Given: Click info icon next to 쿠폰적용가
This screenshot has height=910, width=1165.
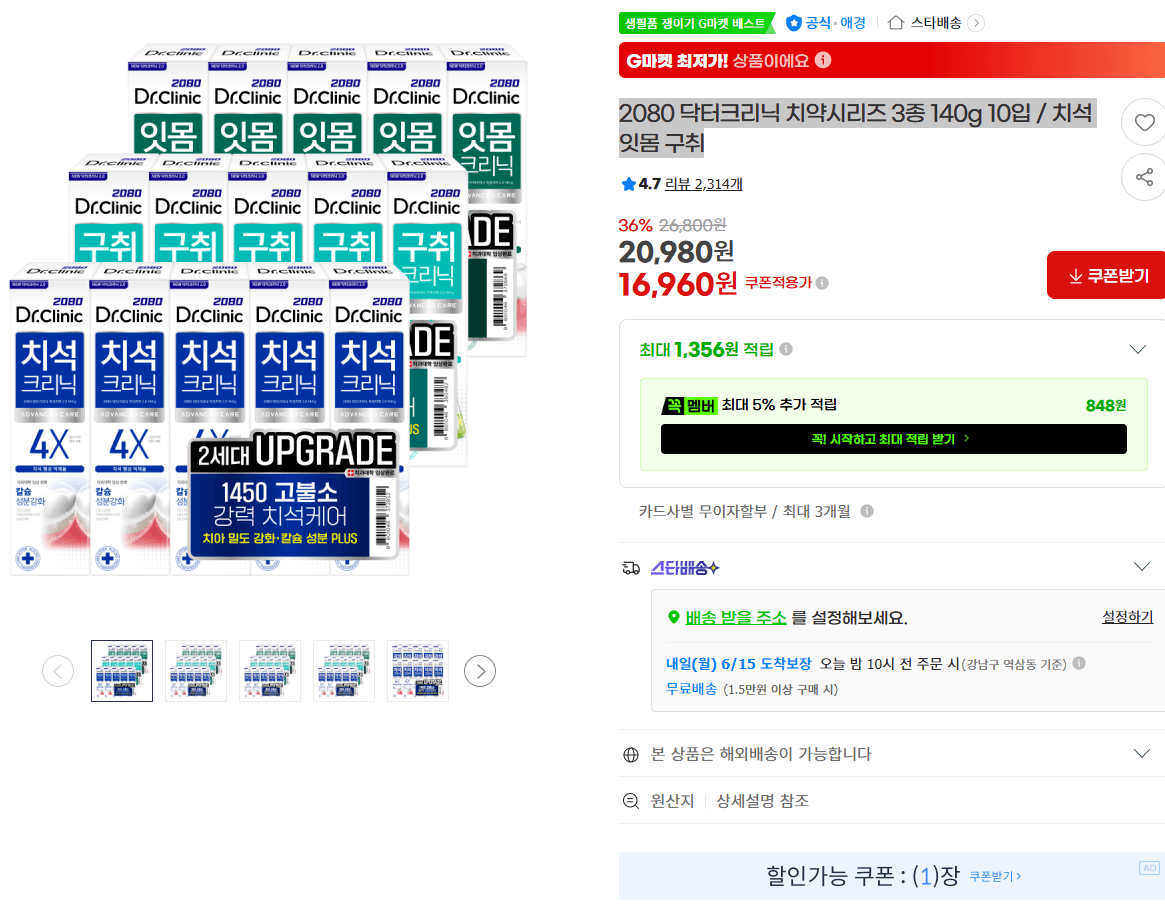Looking at the screenshot, I should (822, 283).
